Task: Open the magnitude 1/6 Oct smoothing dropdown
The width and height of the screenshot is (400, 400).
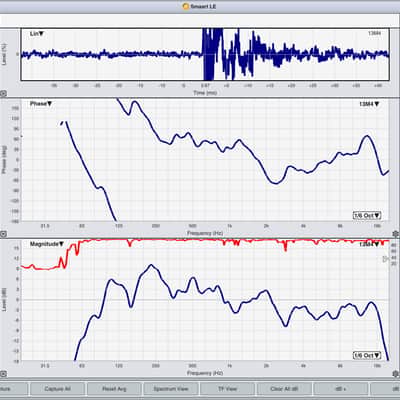Action: tap(367, 355)
